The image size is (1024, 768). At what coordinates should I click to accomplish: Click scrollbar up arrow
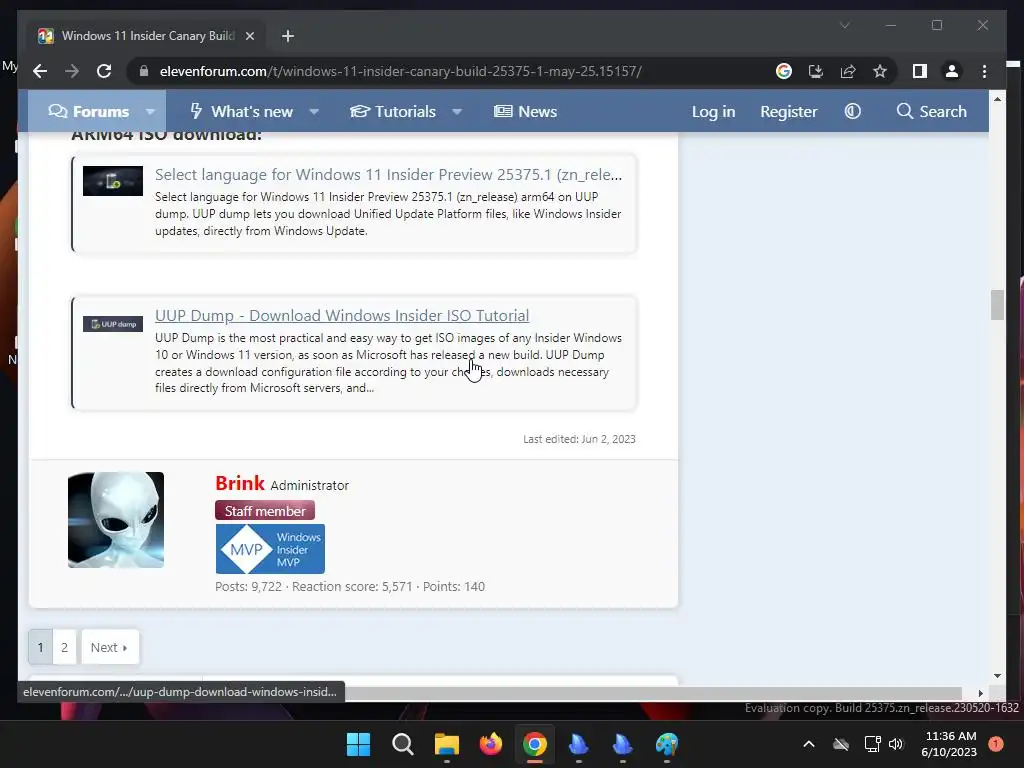tap(997, 99)
